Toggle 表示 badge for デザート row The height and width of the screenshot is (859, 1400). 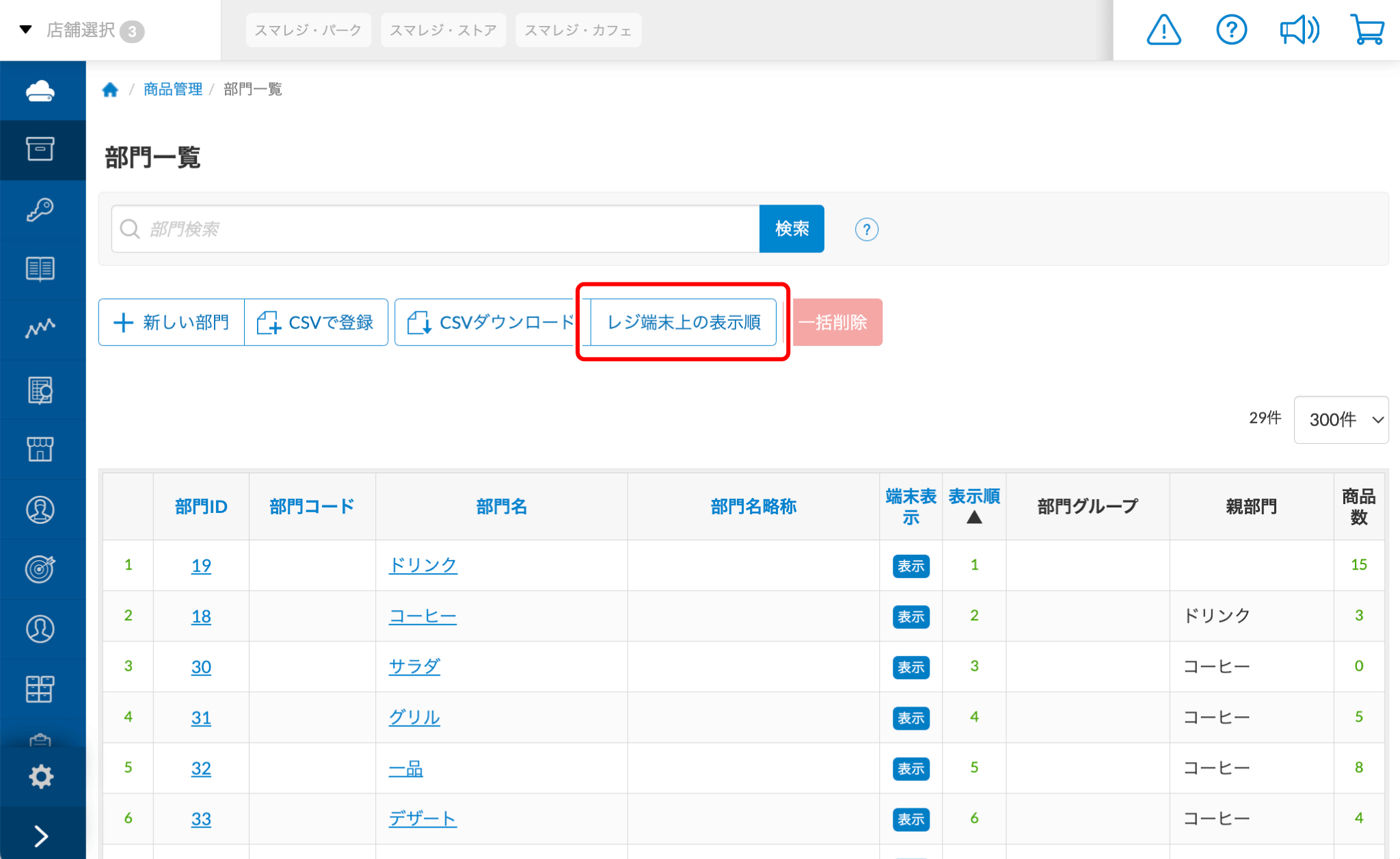pyautogui.click(x=911, y=819)
